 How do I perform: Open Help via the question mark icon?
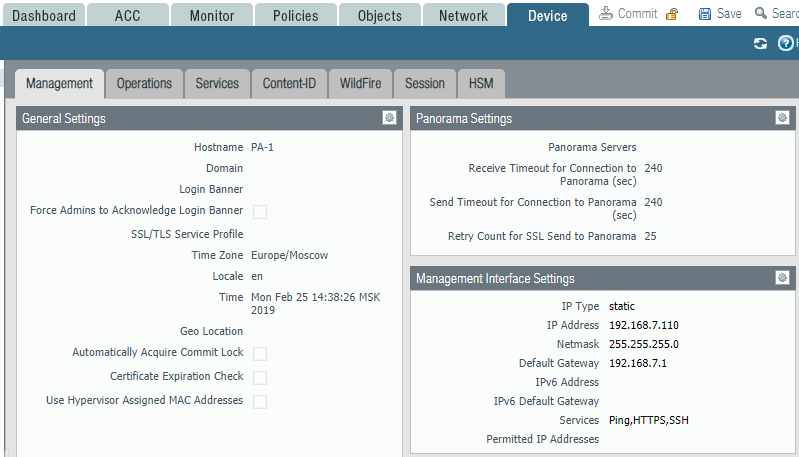785,43
